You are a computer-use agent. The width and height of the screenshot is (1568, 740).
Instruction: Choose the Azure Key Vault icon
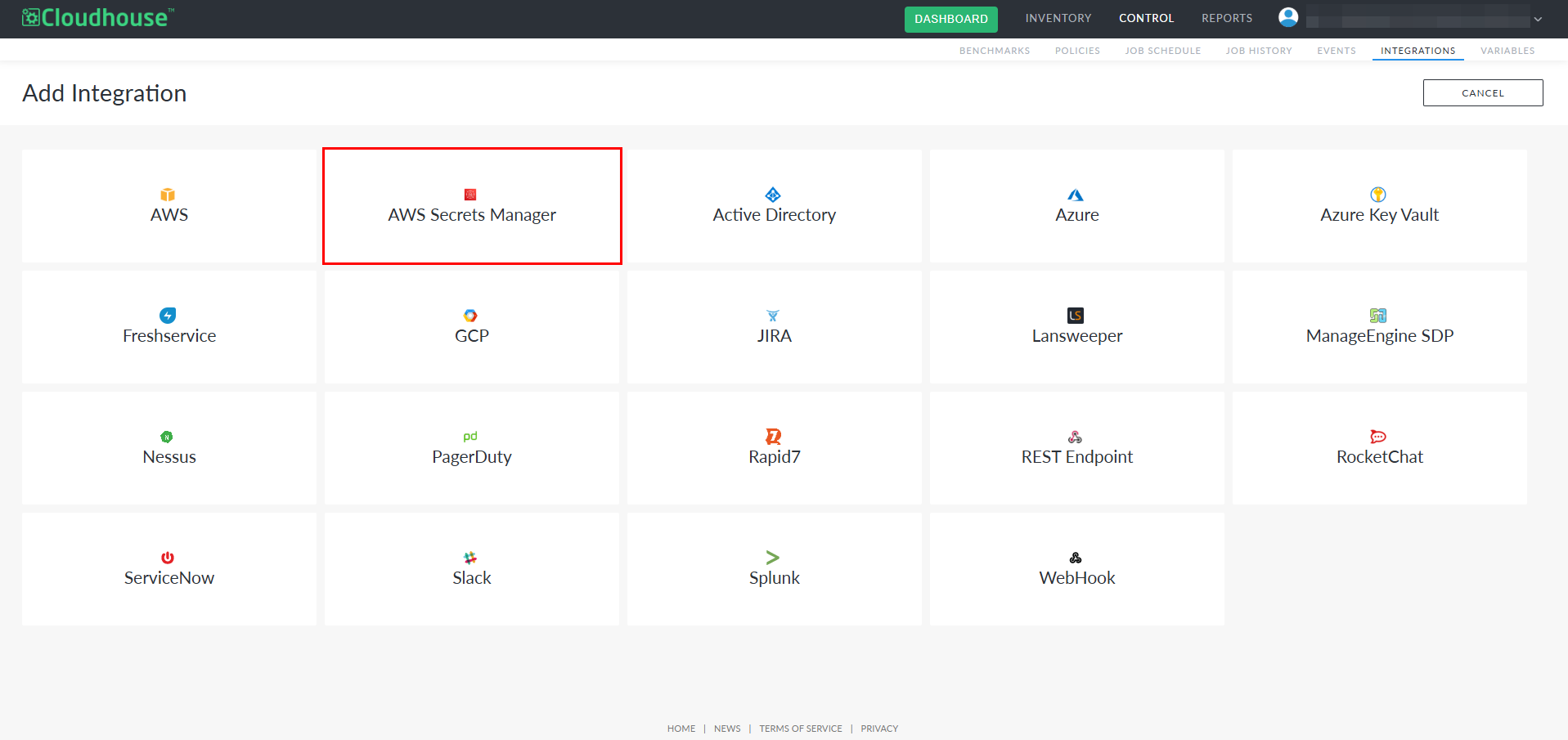pyautogui.click(x=1378, y=195)
